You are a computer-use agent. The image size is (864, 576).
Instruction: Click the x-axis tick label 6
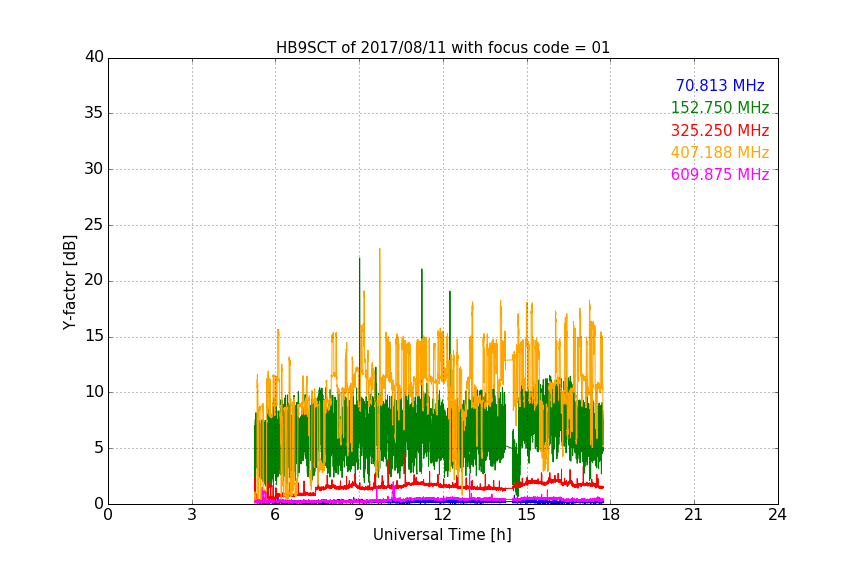[x=275, y=515]
